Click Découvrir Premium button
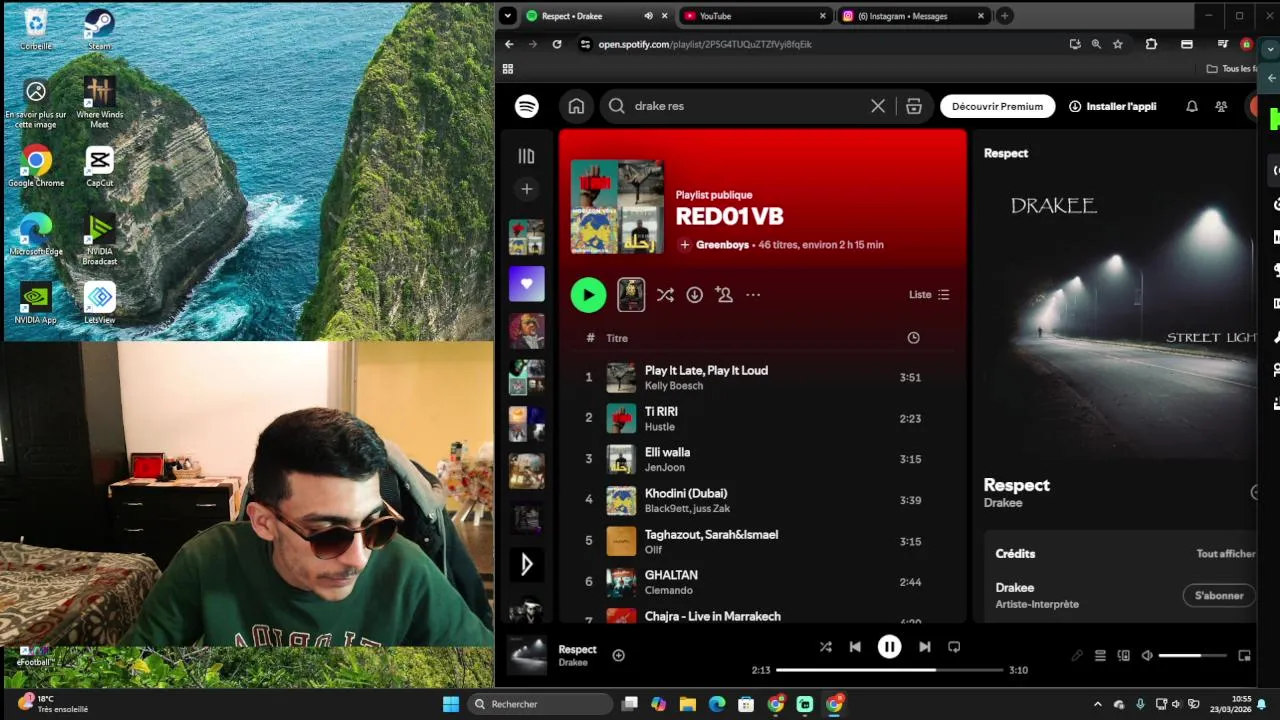 (x=997, y=106)
